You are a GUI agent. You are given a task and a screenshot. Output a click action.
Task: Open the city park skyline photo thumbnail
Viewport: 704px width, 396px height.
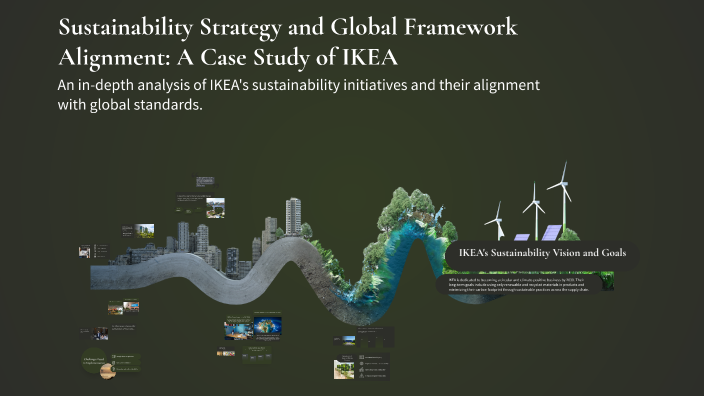(144, 231)
